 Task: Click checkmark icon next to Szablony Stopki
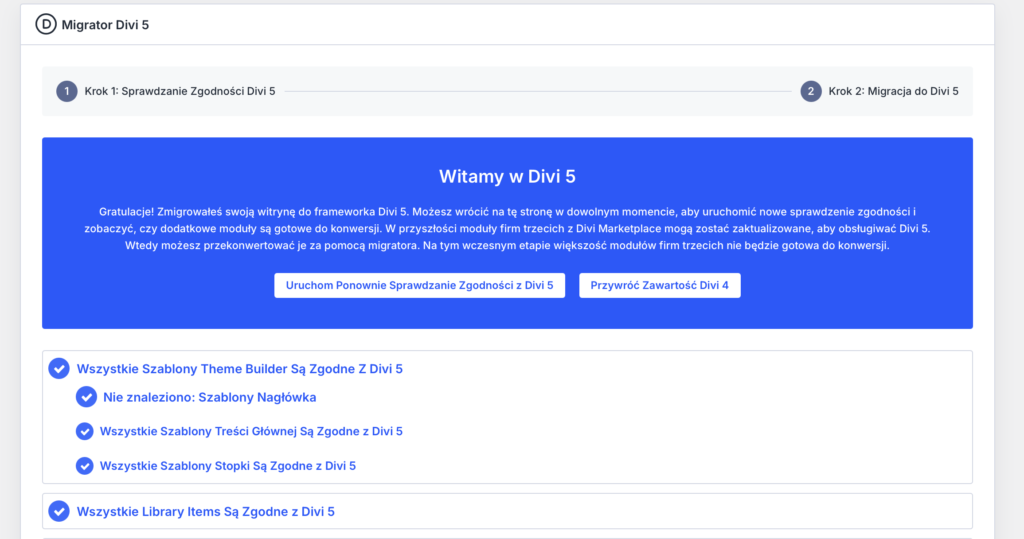pyautogui.click(x=85, y=465)
